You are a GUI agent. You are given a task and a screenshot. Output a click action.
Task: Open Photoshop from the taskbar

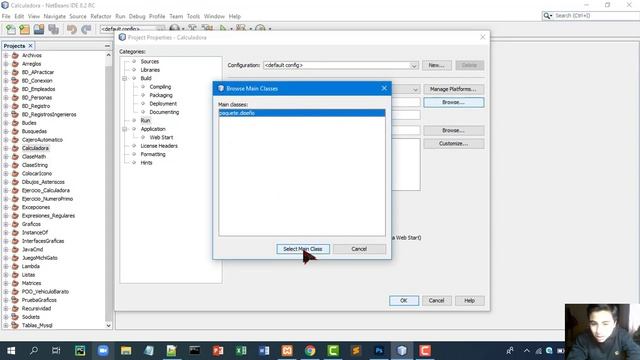coord(379,351)
